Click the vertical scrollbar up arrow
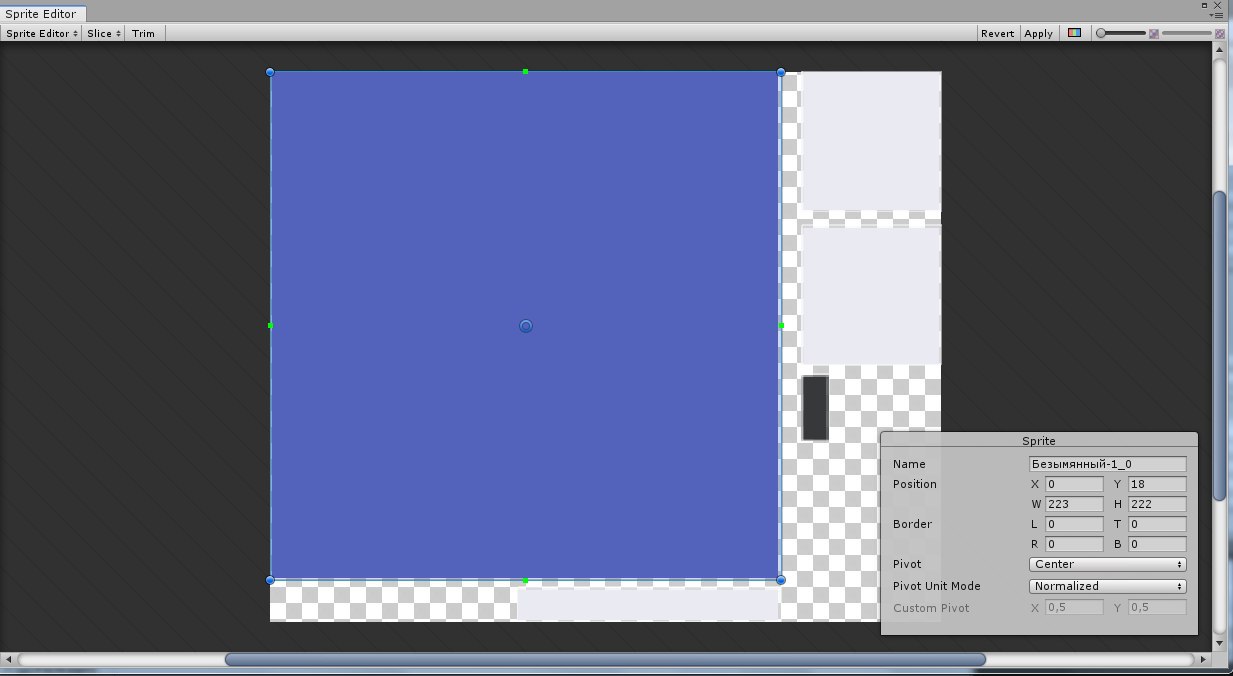 pyautogui.click(x=1220, y=48)
